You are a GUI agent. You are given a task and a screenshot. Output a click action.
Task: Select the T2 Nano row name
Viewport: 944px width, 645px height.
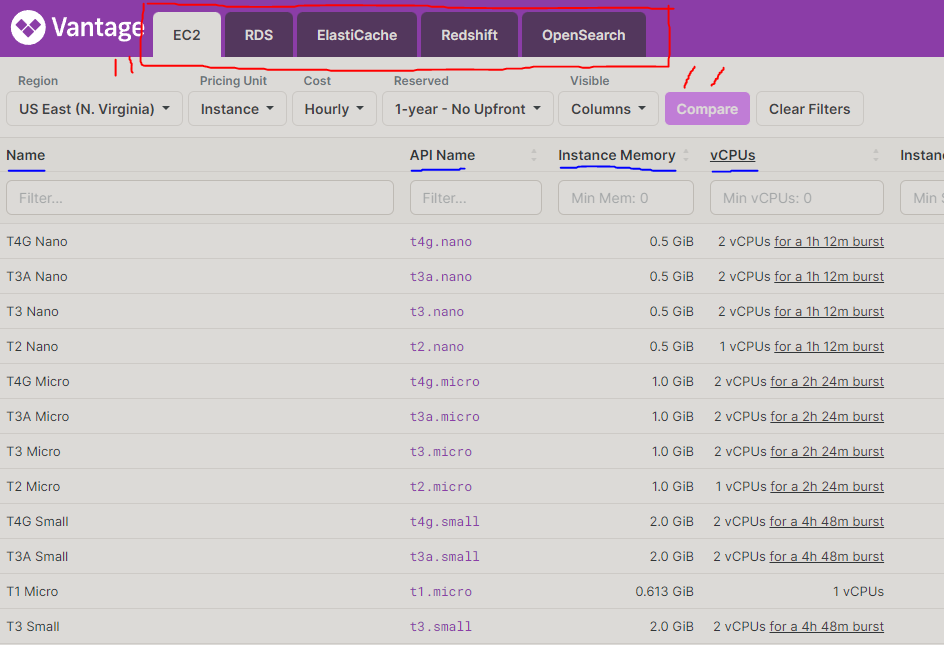[x=33, y=346]
